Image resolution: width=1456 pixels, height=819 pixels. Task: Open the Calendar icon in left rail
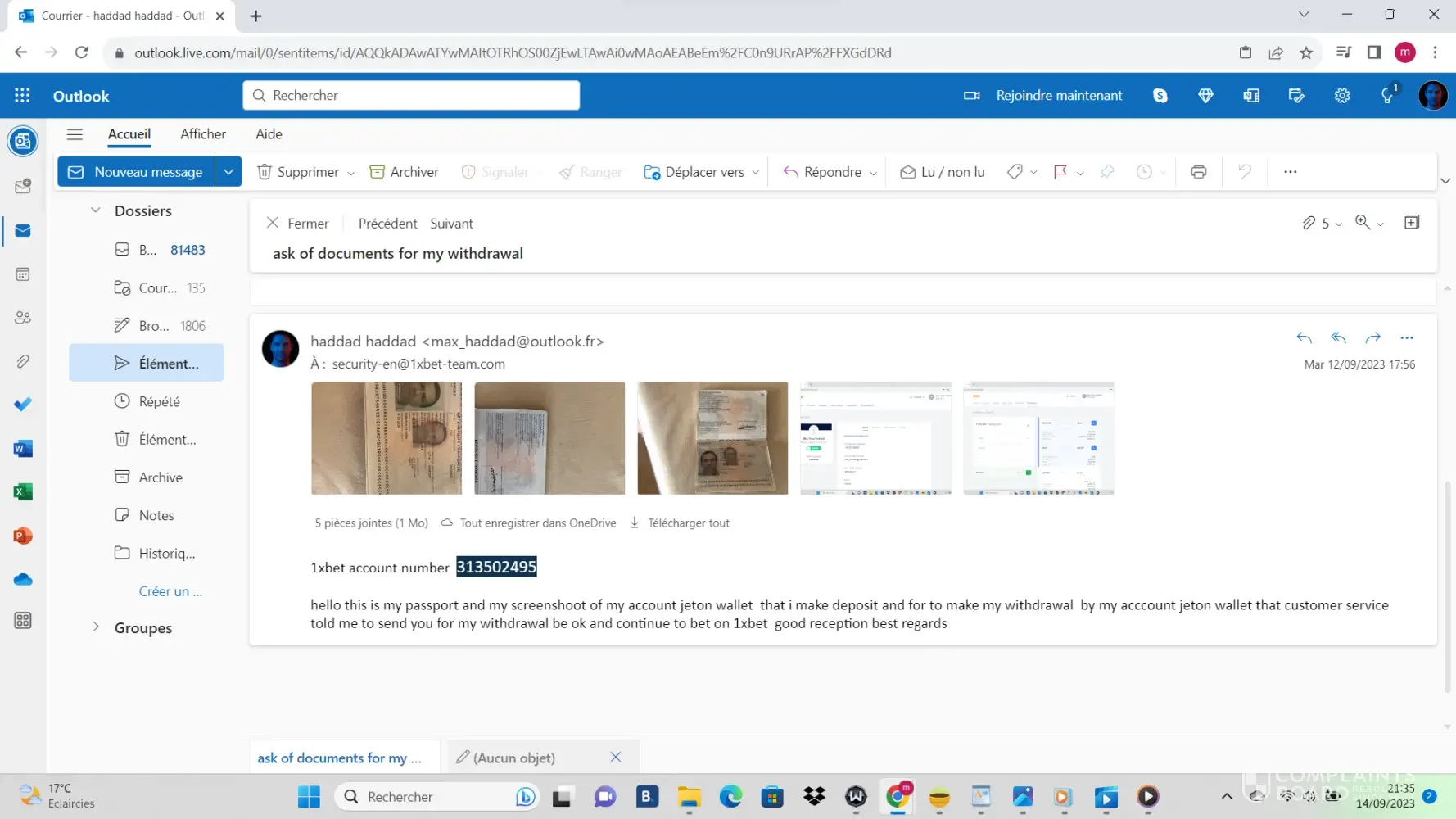(x=23, y=274)
